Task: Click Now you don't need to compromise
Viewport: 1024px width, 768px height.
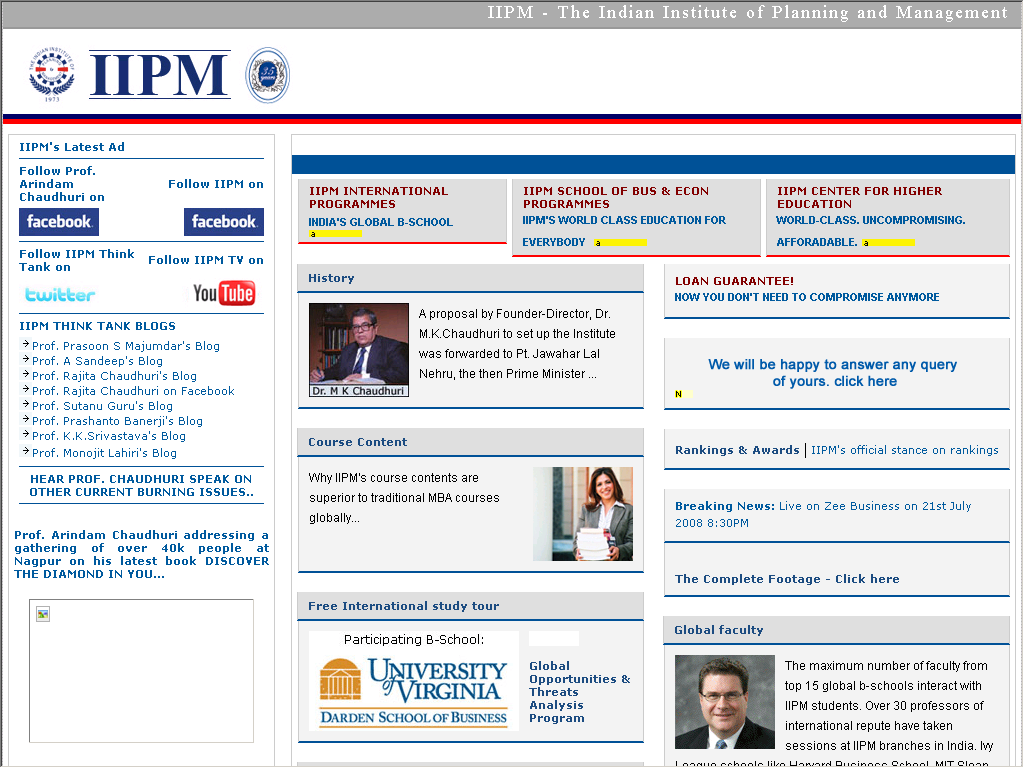Action: pyautogui.click(x=807, y=297)
